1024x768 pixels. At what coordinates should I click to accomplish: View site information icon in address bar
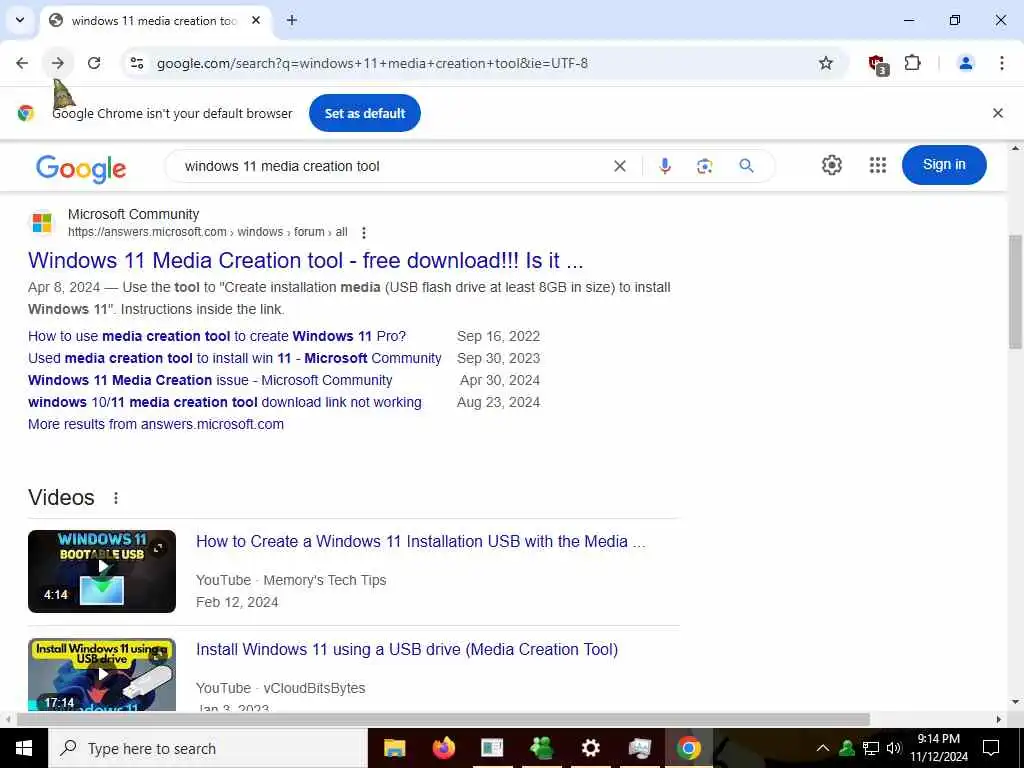[136, 63]
